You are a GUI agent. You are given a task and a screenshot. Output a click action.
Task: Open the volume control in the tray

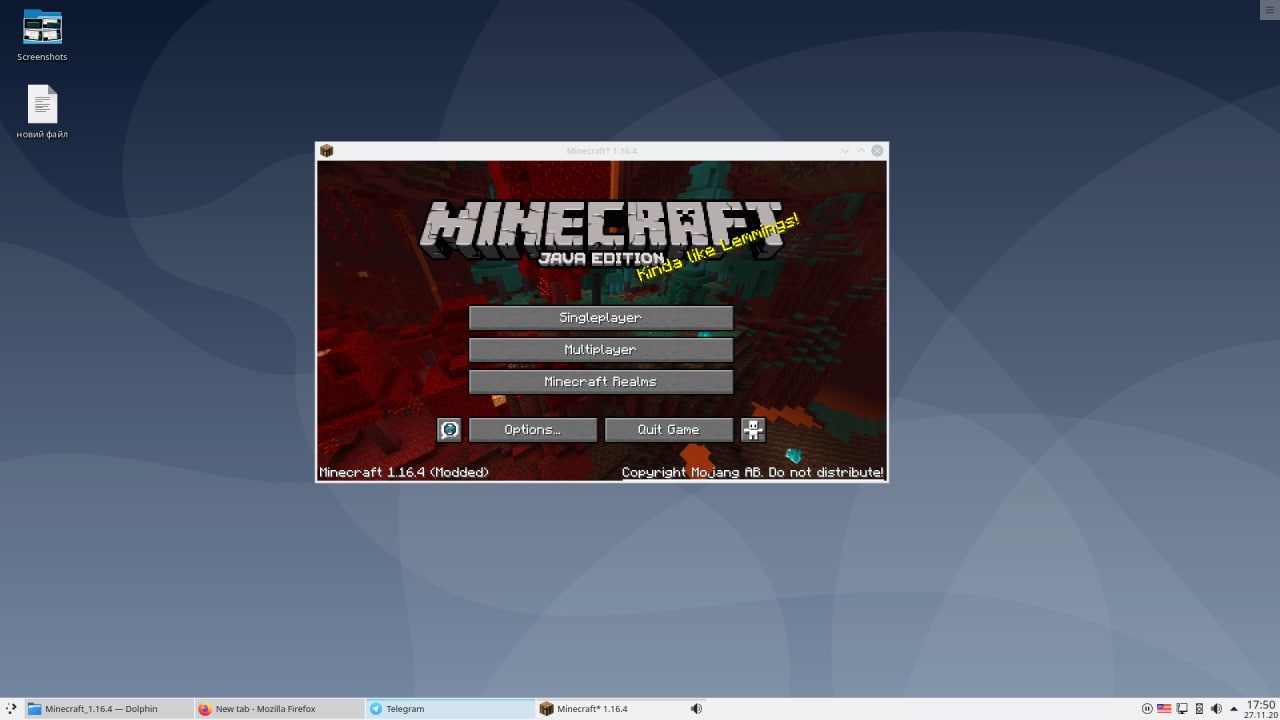1216,709
